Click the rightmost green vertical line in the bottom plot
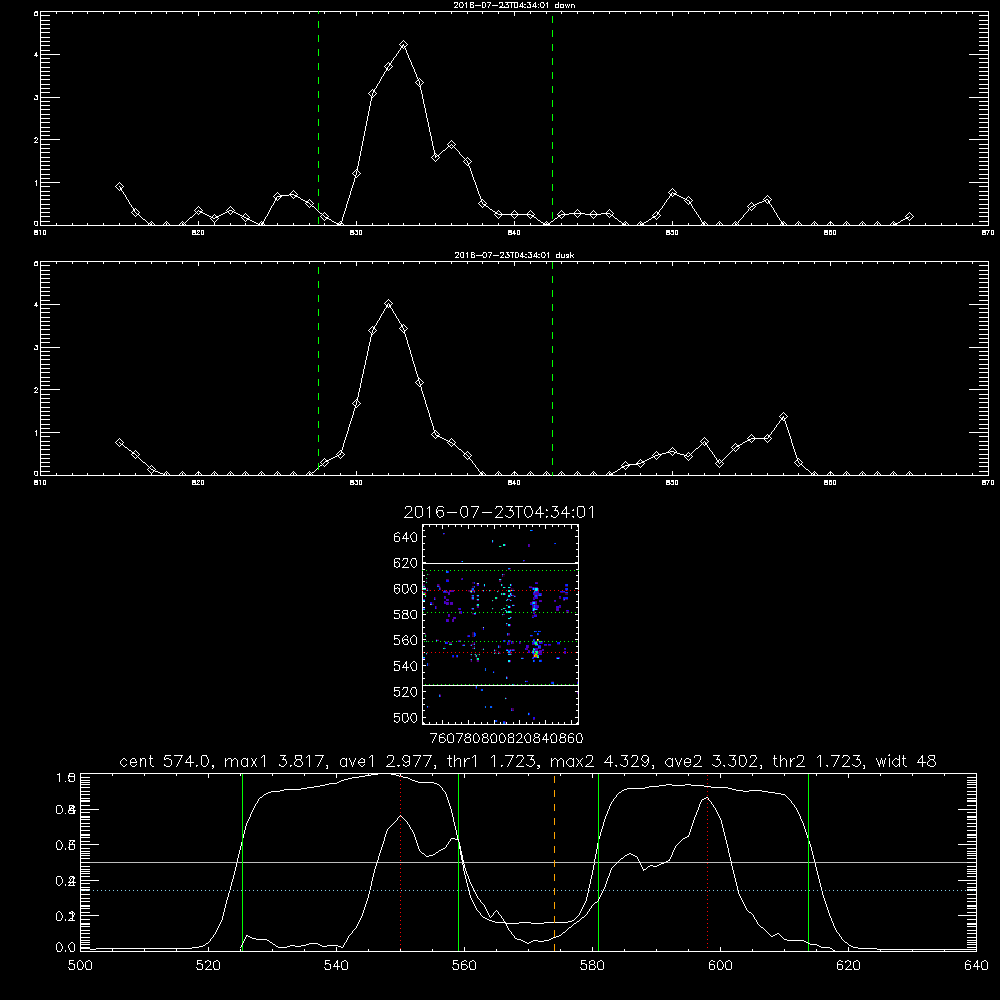 click(808, 862)
